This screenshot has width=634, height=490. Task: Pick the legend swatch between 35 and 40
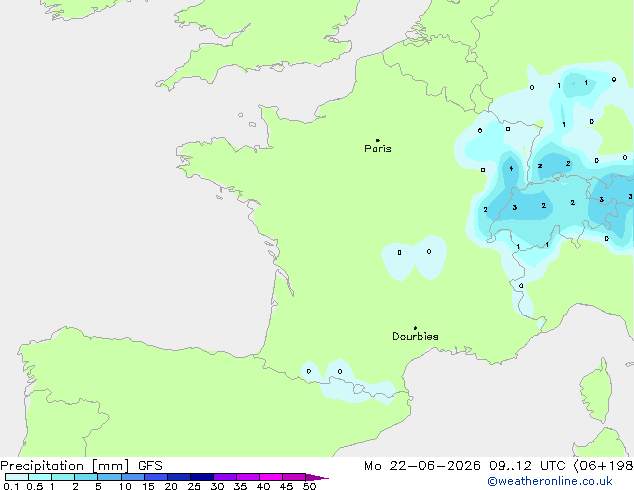(248, 477)
